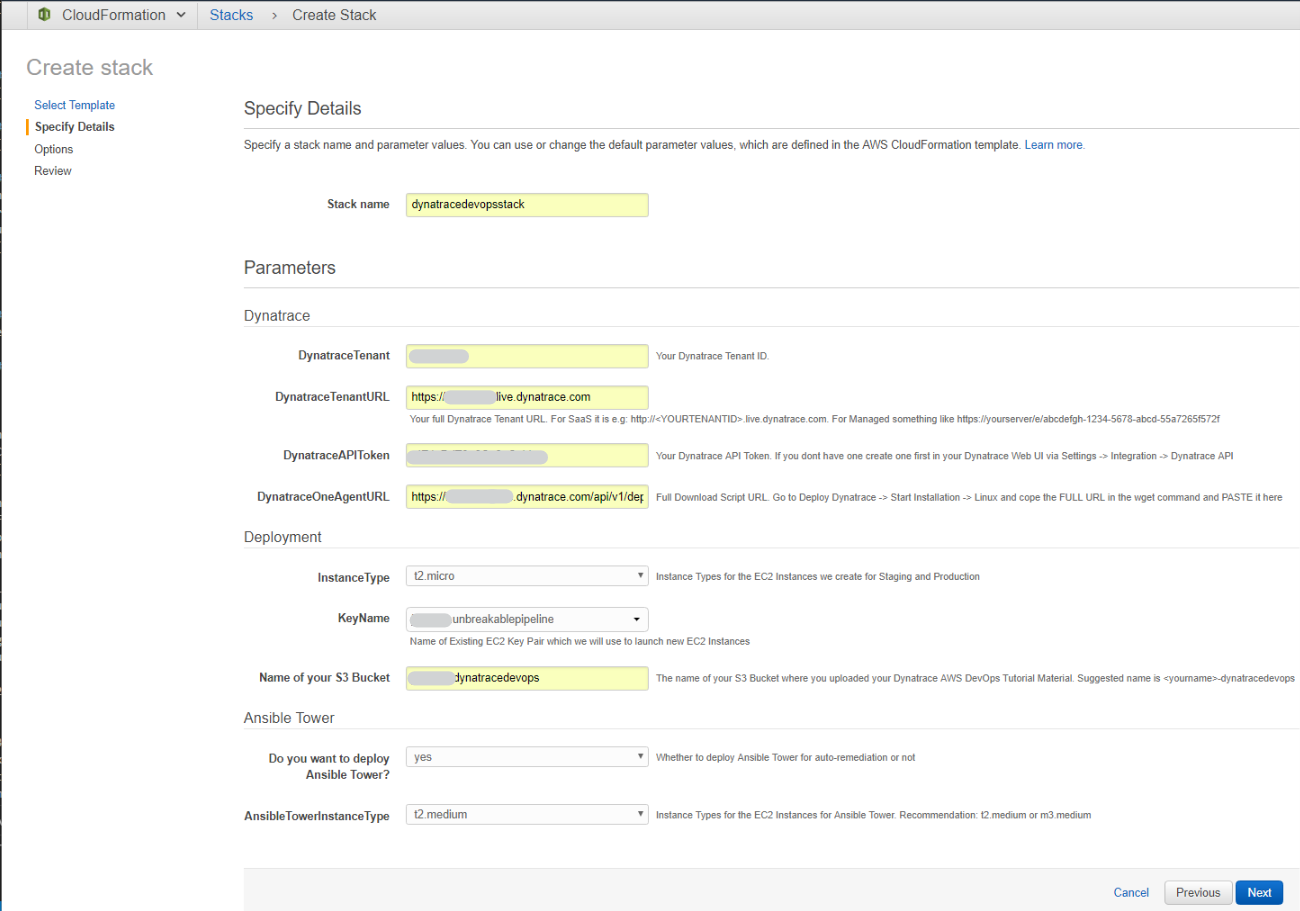This screenshot has width=1300, height=911.
Task: Click the Parameters section heading
Action: (x=290, y=268)
